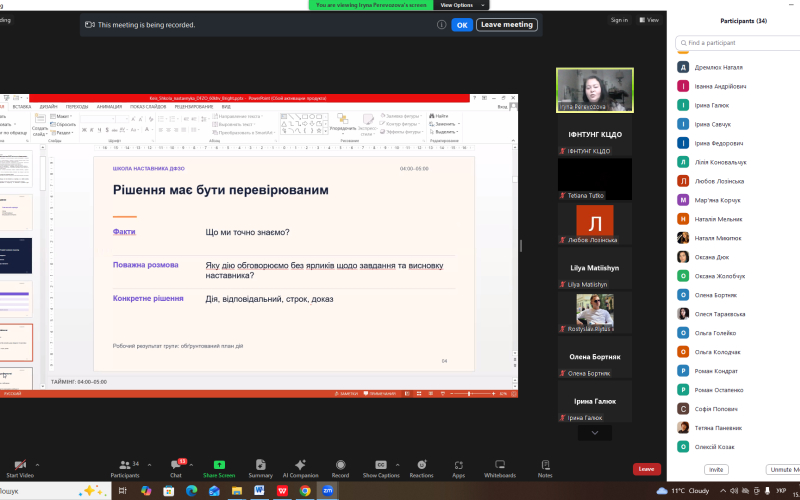Toggle bold Ж formatting in PowerPoint
This screenshot has height=500, width=800.
(x=84, y=130)
